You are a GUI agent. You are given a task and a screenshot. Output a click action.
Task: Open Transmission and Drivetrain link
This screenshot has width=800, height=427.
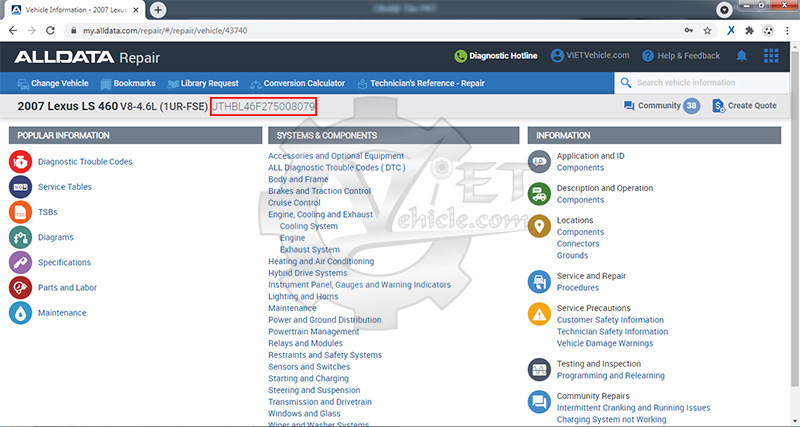pyautogui.click(x=320, y=402)
